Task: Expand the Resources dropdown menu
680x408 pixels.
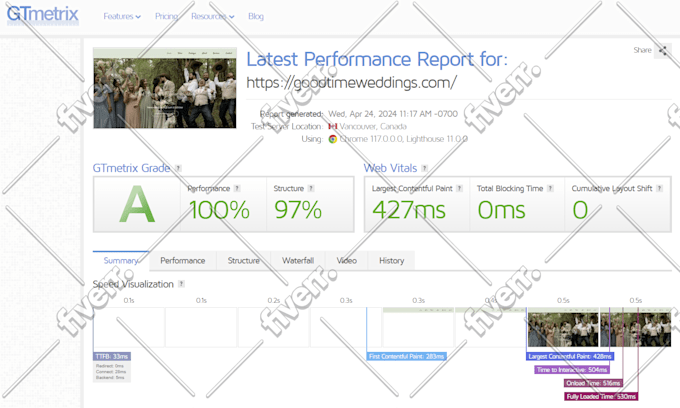Action: click(212, 16)
